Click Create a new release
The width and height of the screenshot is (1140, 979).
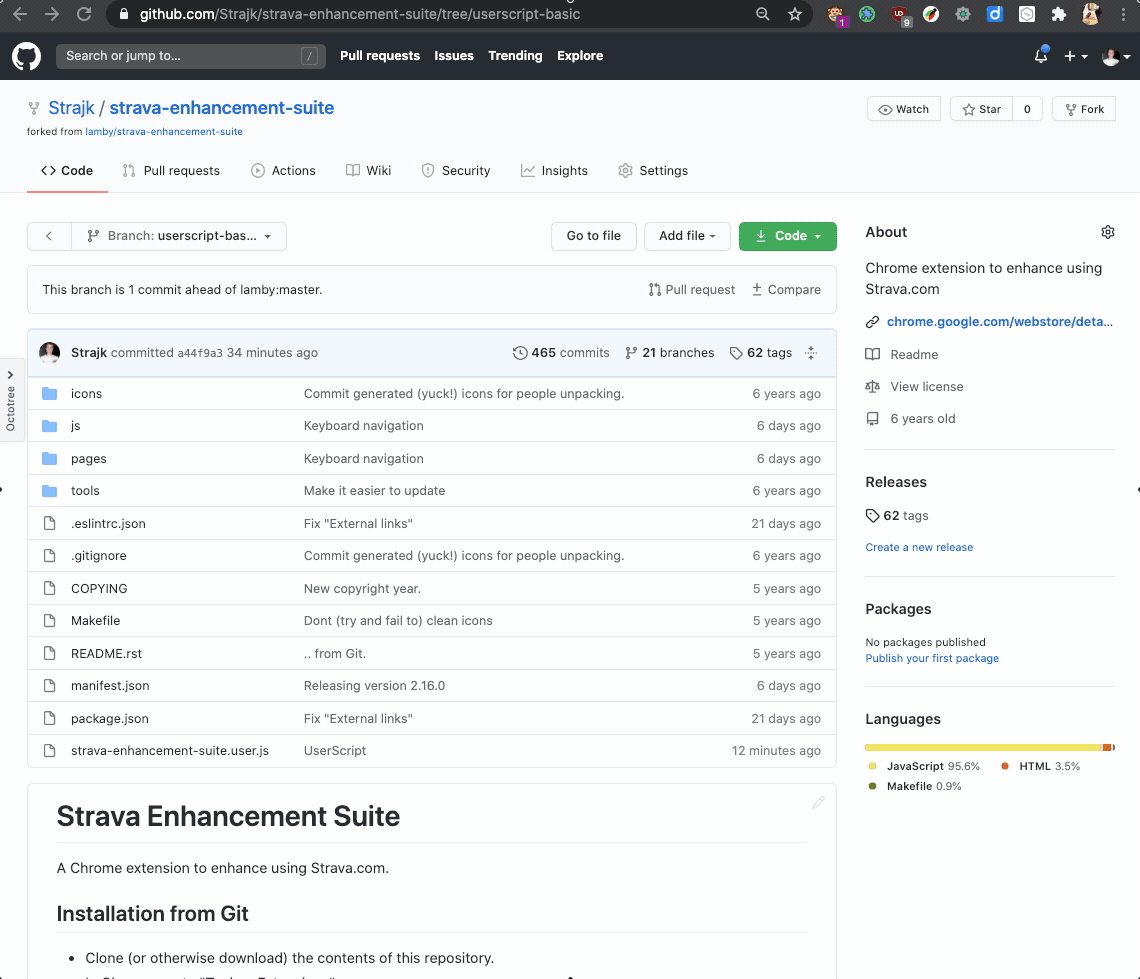click(x=919, y=547)
